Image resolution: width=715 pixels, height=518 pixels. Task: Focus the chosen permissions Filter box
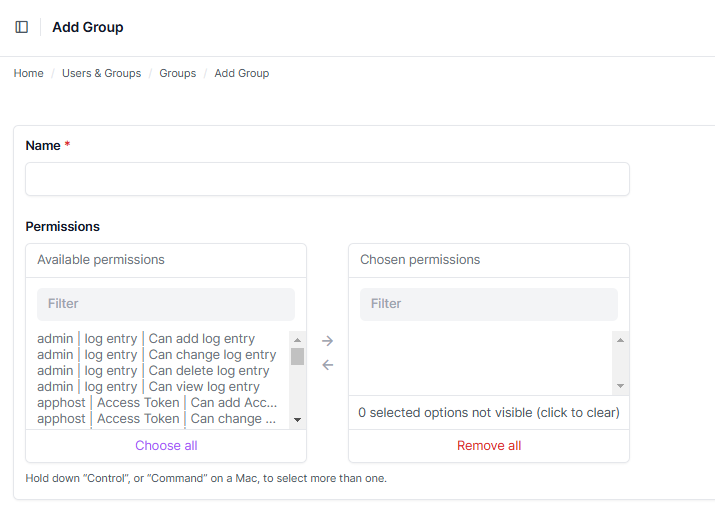point(488,304)
